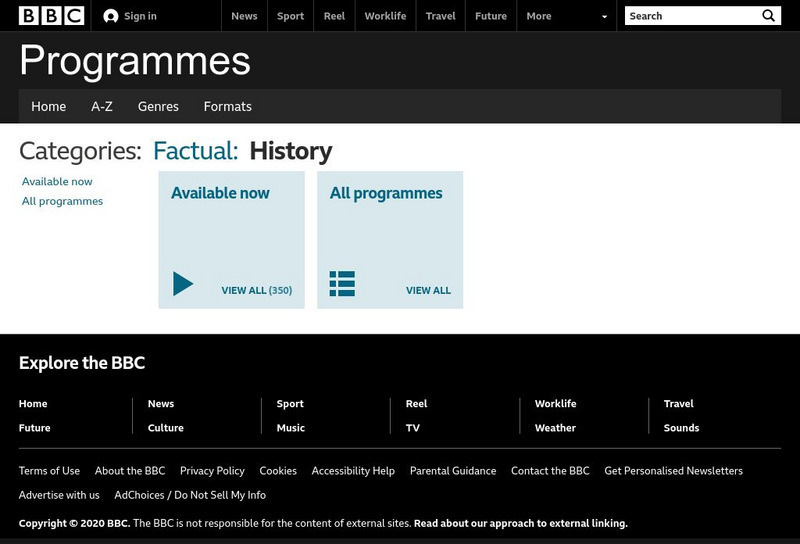Viewport: 800px width, 544px height.
Task: Select Home in Programmes menu
Action: 48,106
